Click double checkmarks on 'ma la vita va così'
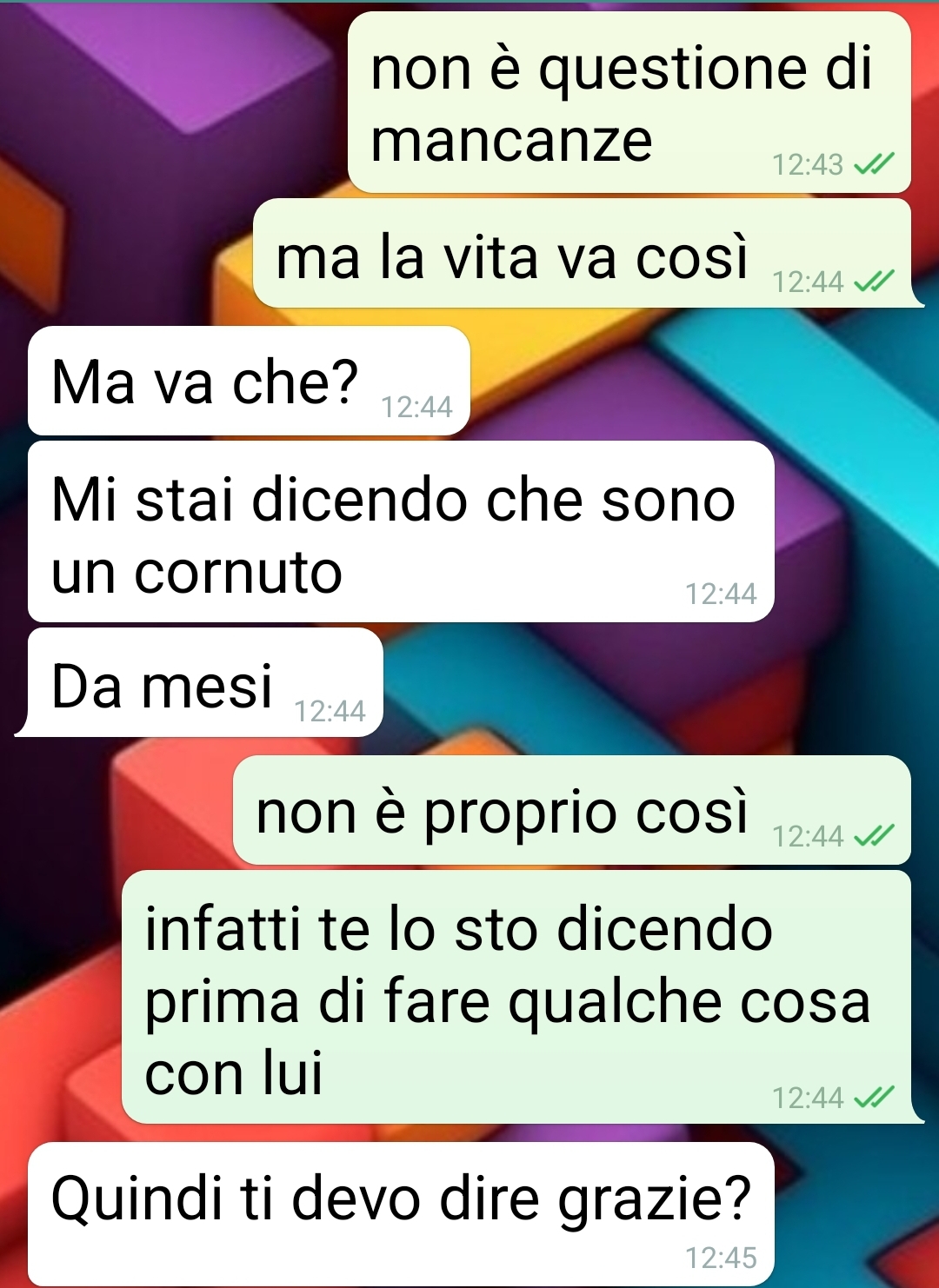 point(874,281)
